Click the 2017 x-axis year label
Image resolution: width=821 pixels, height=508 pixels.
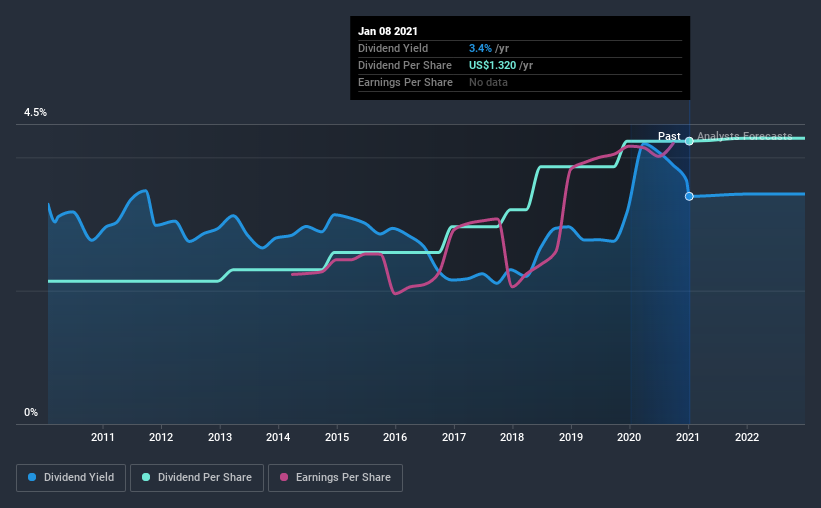coord(453,437)
